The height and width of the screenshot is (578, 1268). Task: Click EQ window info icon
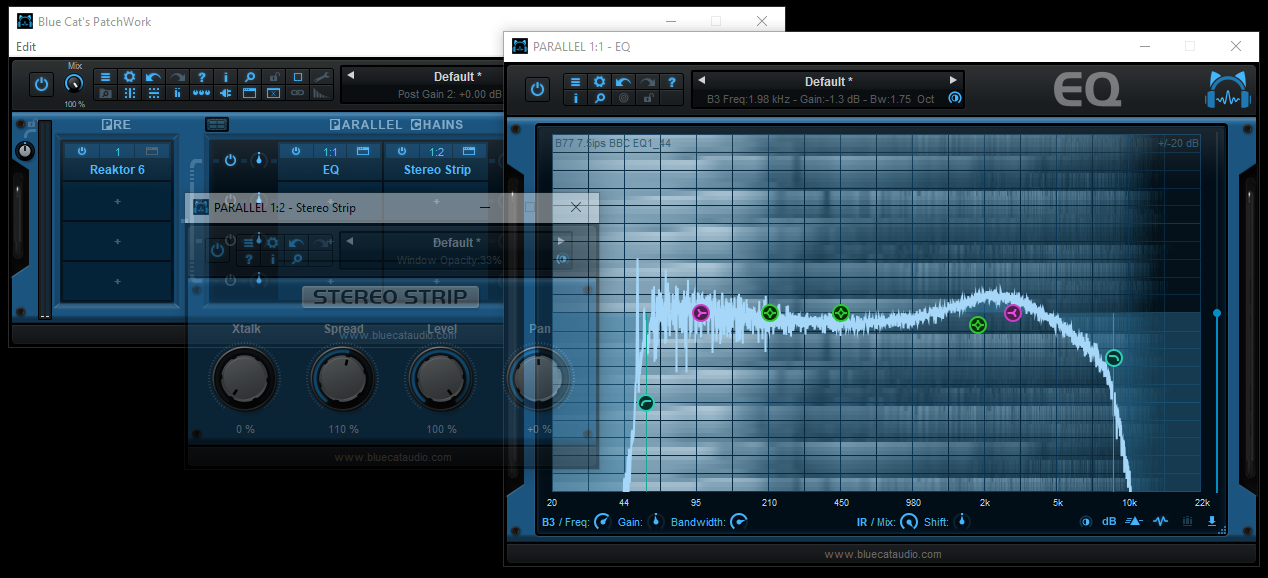[575, 98]
